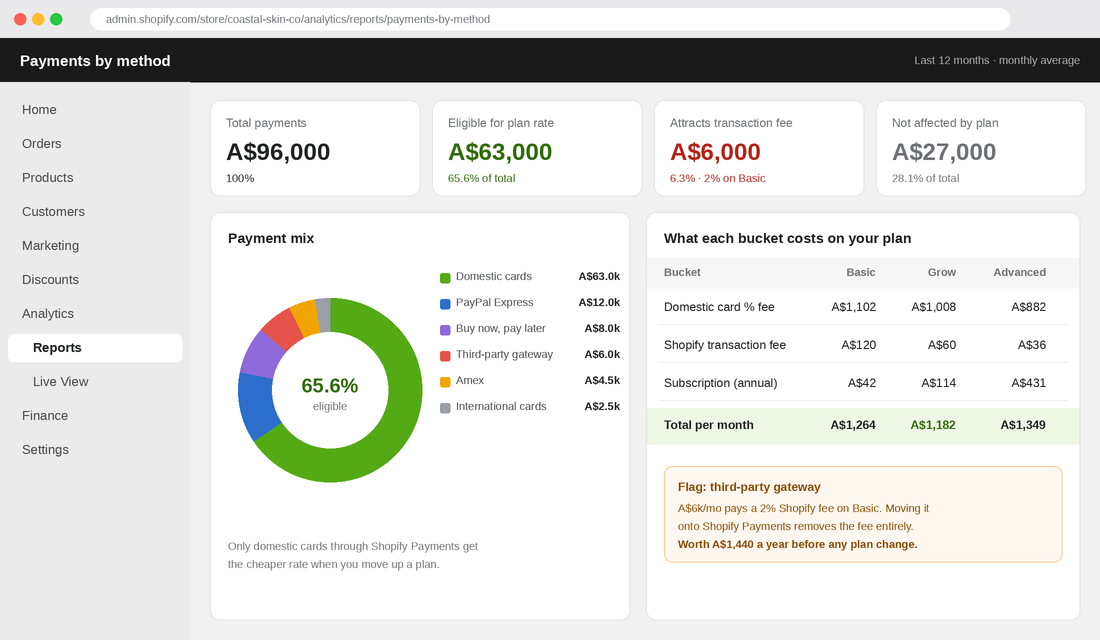The image size is (1100, 640).
Task: Click the A$1,349 Advanced total
Action: click(x=1023, y=425)
